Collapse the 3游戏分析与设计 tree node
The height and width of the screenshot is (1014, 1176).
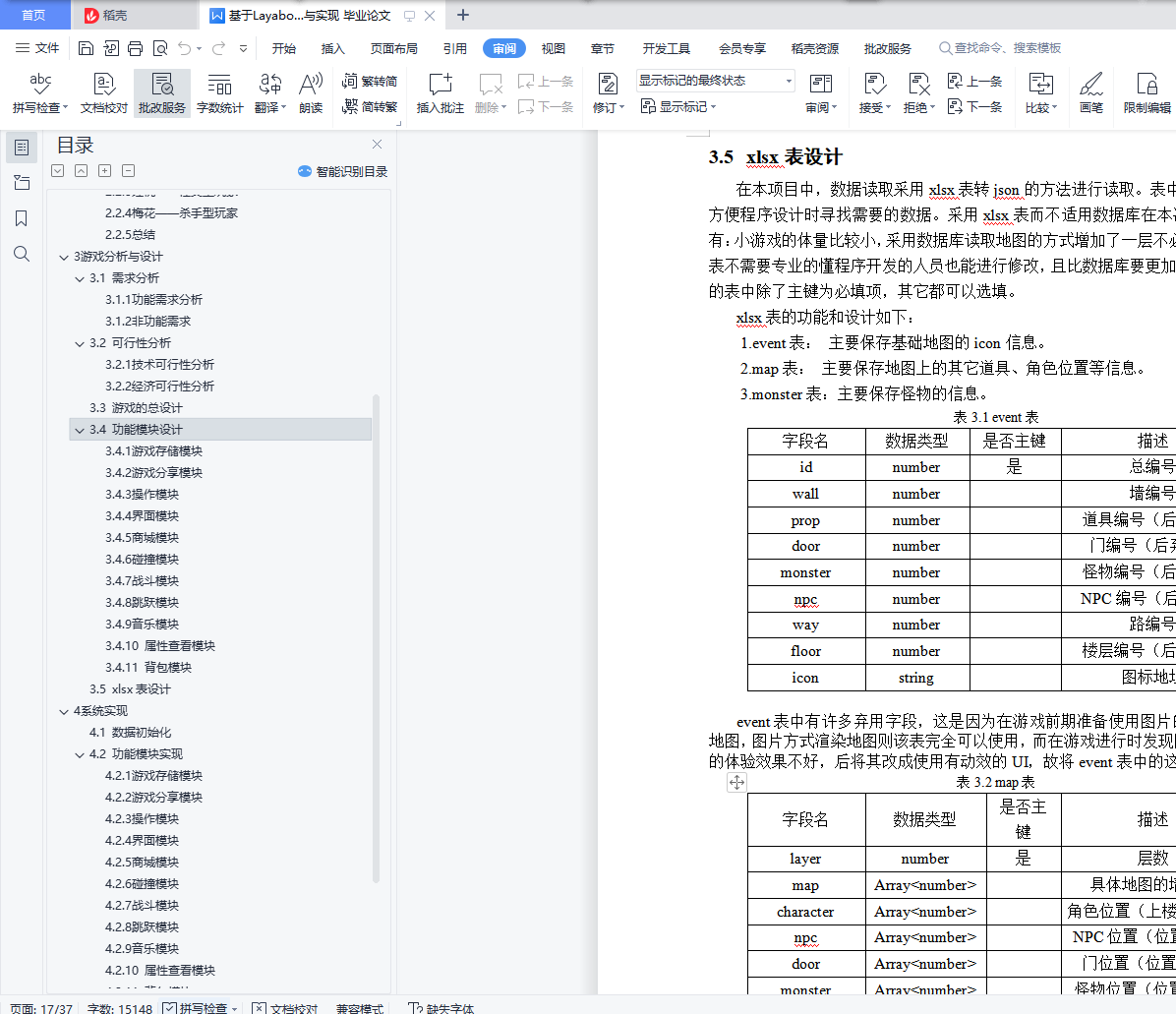pos(64,257)
